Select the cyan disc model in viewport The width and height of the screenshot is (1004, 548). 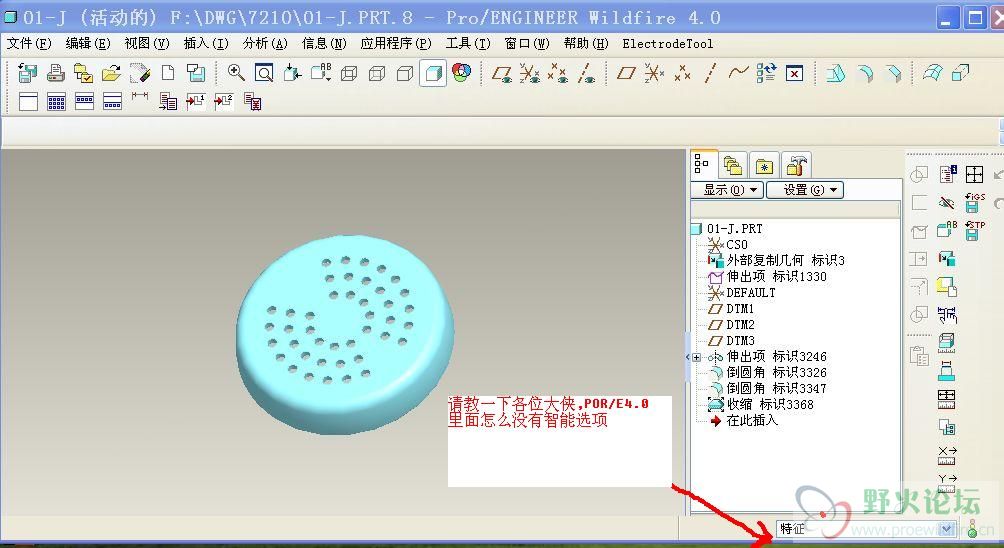pos(346,334)
